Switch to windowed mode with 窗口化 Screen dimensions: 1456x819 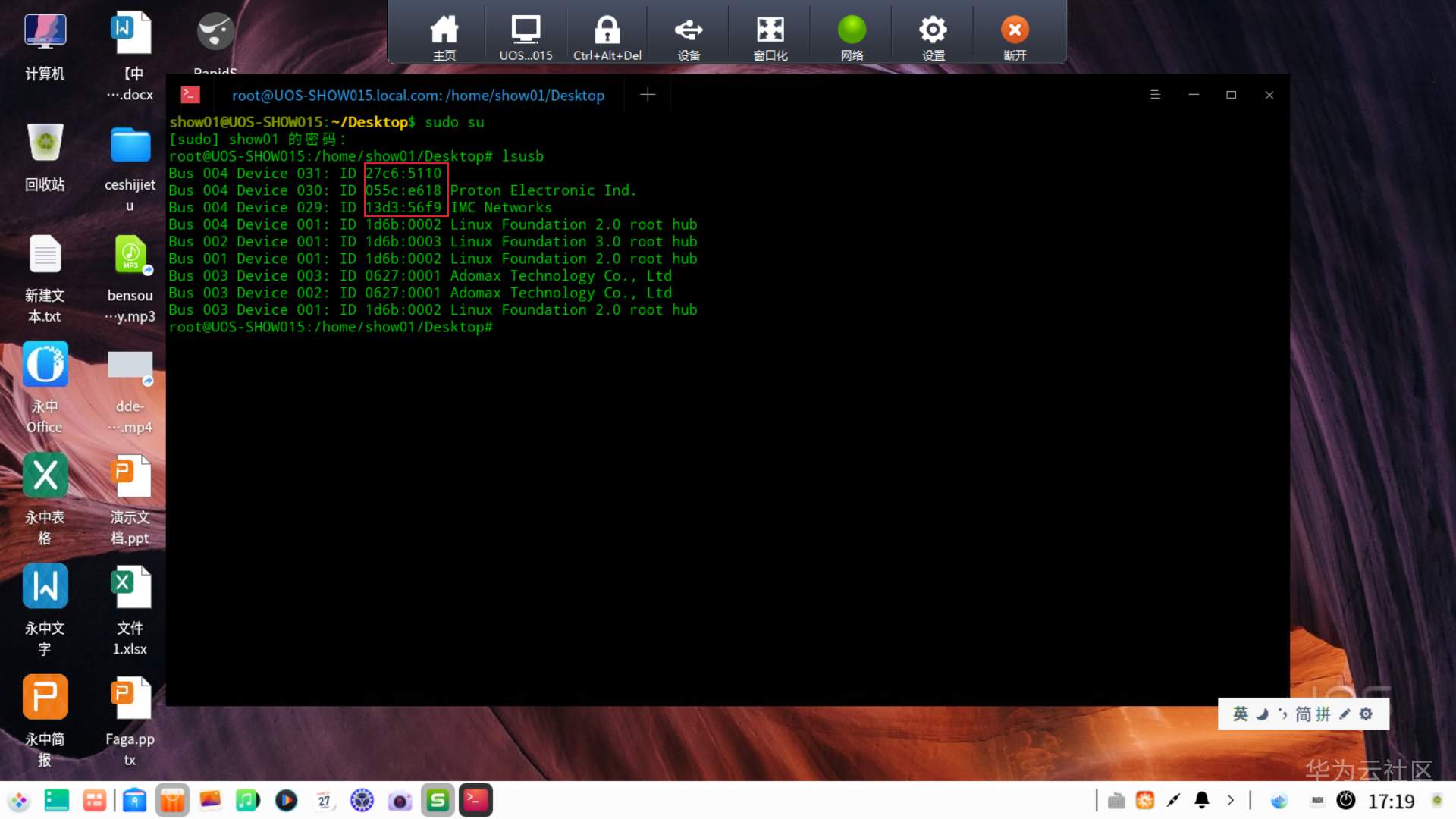pyautogui.click(x=770, y=36)
